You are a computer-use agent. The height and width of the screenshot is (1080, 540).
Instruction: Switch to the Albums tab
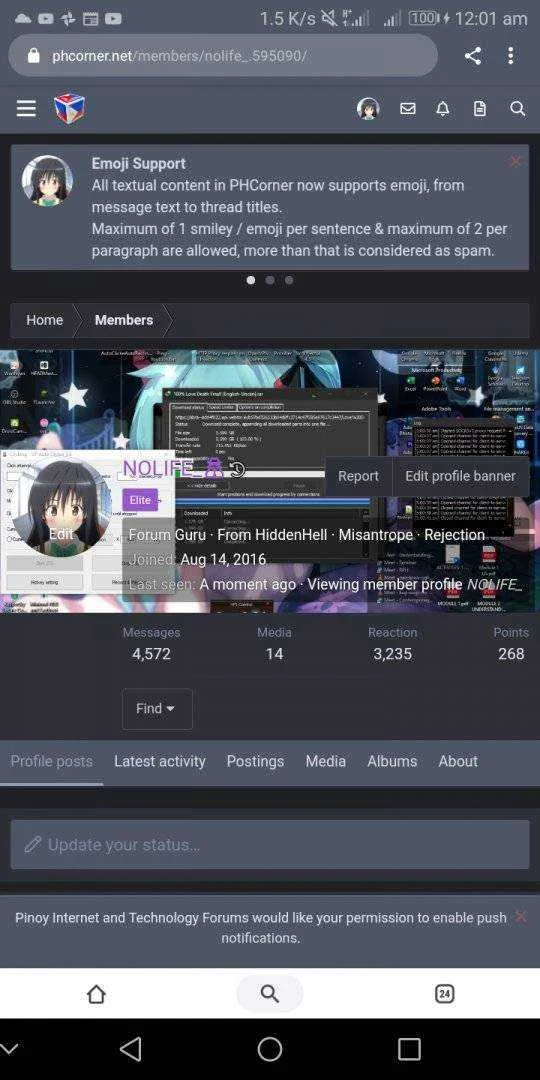pyautogui.click(x=392, y=761)
